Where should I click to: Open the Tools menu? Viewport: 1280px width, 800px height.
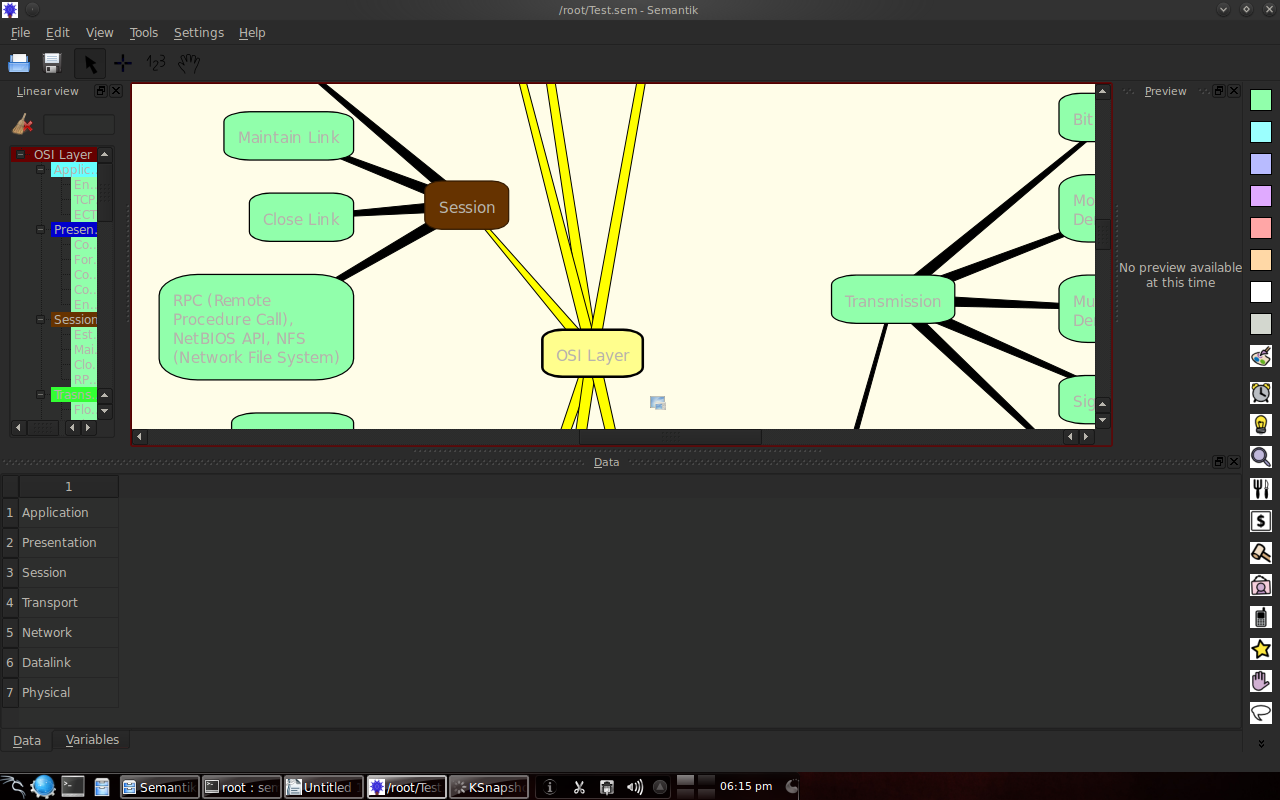click(144, 32)
